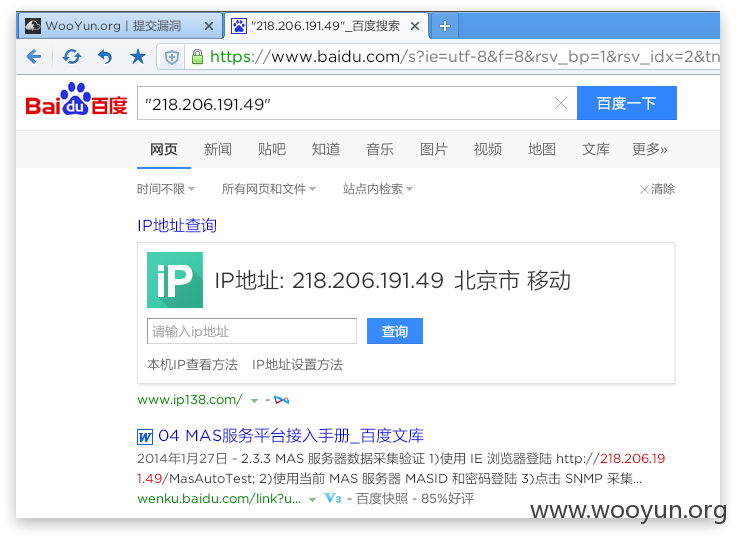Click the Word document icon beside 04 MAS
The image size is (736, 539).
click(x=145, y=437)
